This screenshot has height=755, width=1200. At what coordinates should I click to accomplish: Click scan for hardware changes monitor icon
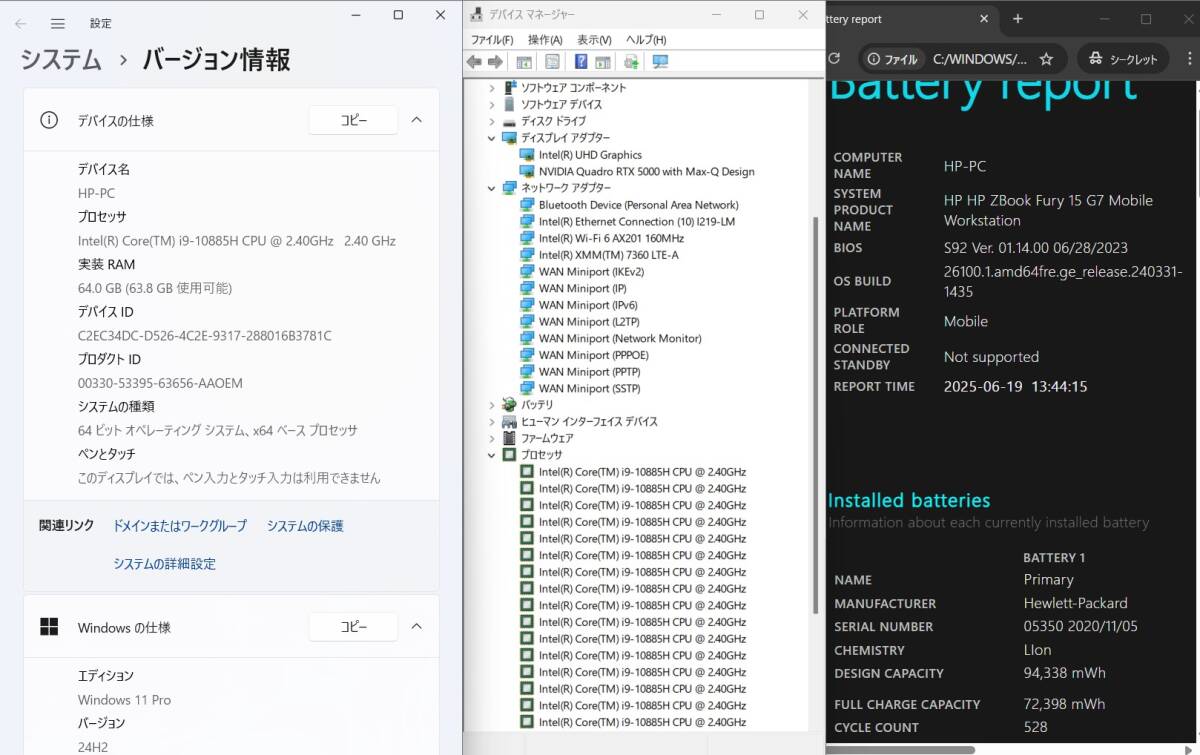coord(660,62)
